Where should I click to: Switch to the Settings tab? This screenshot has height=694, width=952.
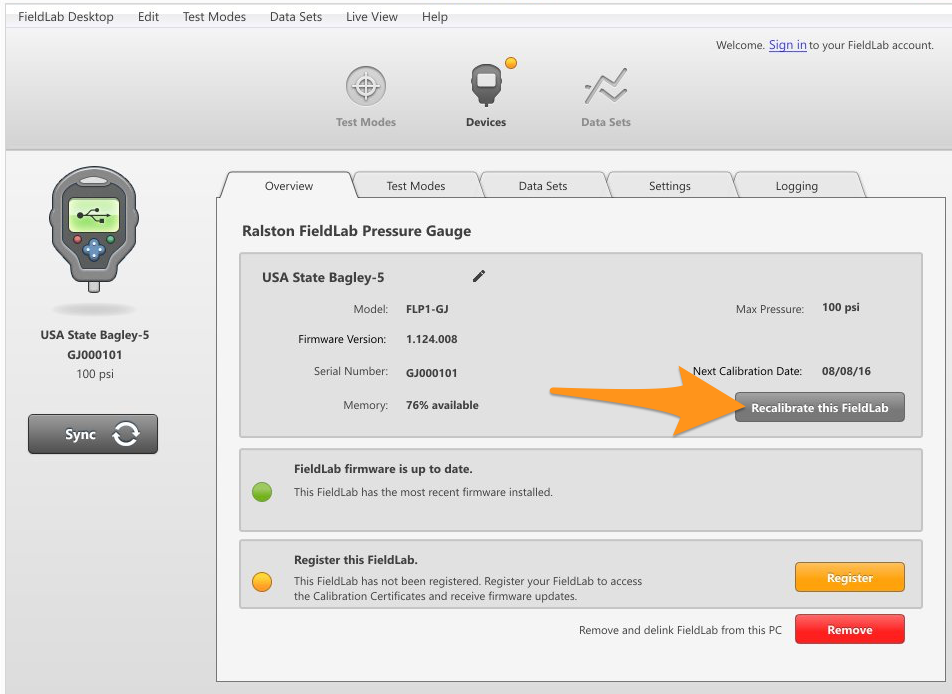[670, 185]
